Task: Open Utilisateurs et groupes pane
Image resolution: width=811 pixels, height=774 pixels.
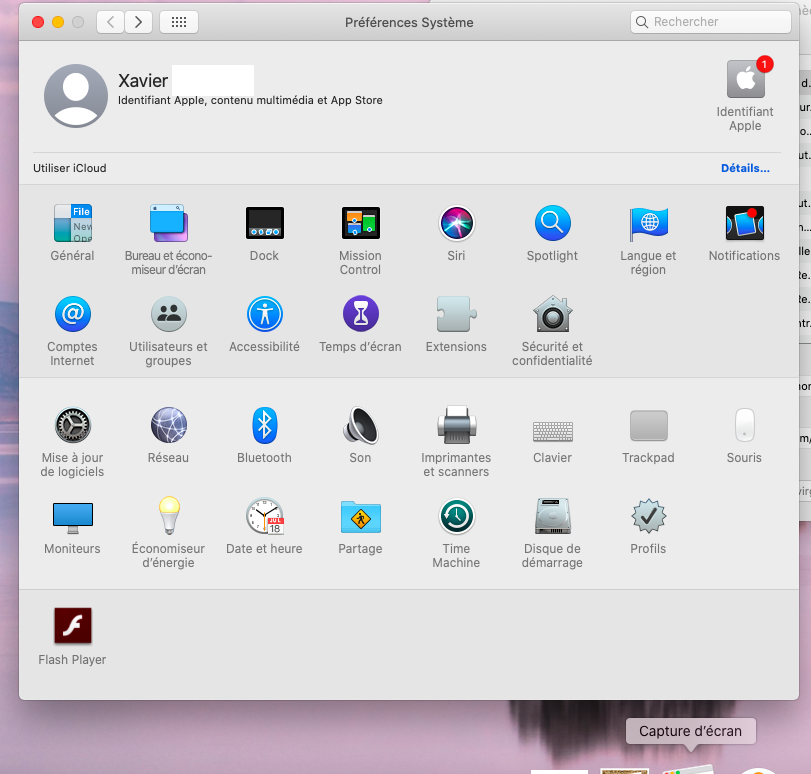Action: point(169,314)
